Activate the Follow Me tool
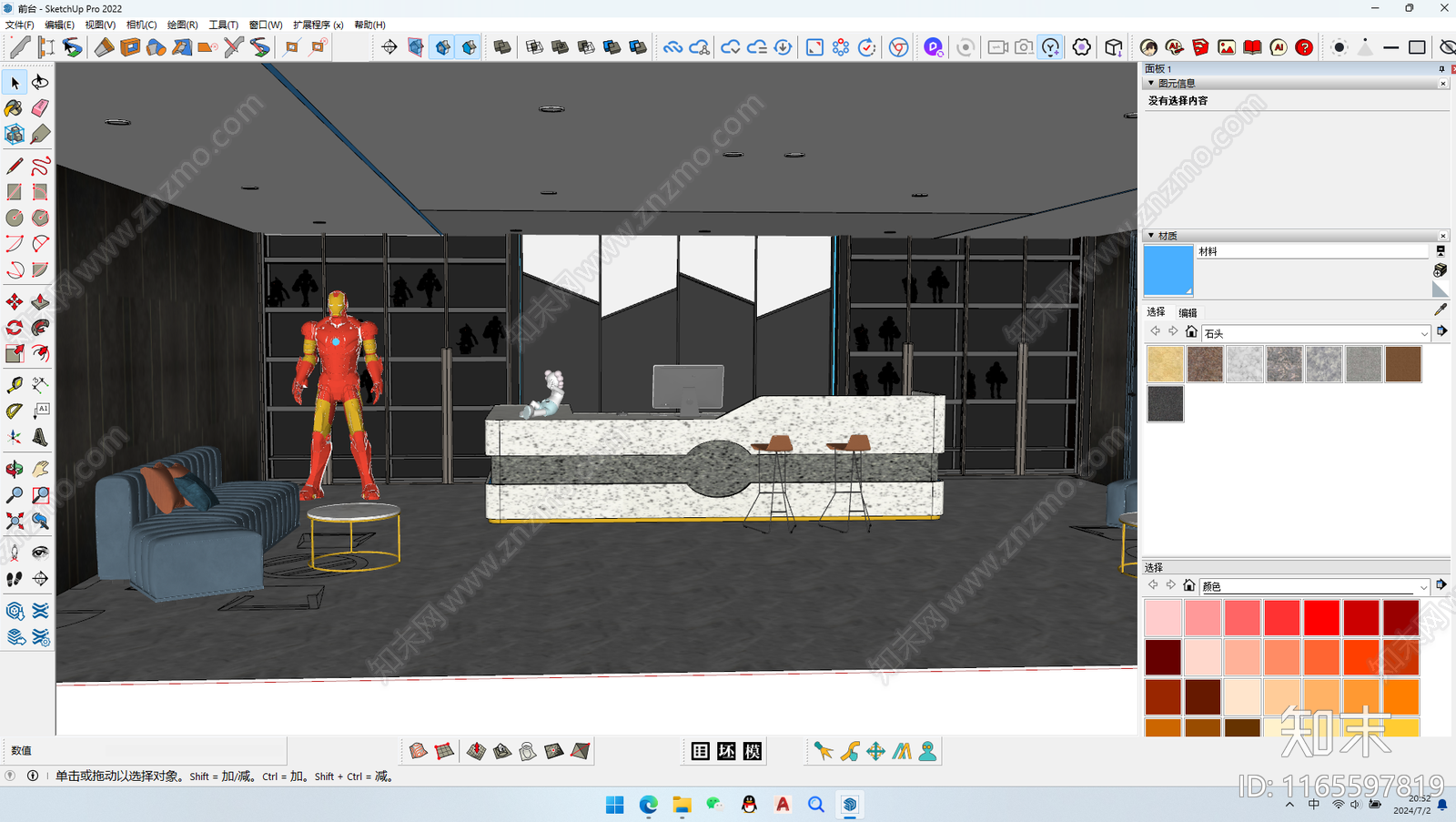The height and width of the screenshot is (822, 1456). [x=40, y=328]
